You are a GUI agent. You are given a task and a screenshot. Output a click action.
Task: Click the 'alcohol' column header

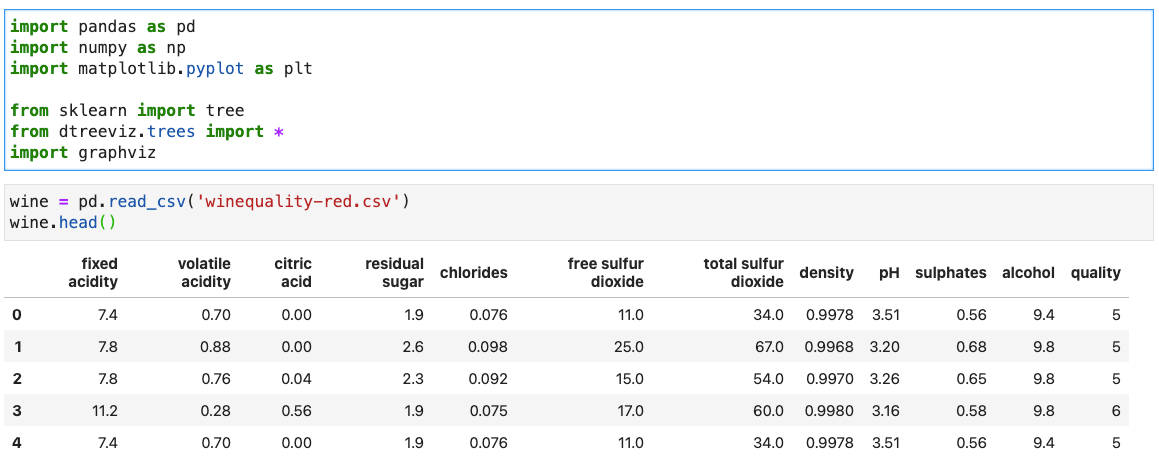[x=1028, y=273]
